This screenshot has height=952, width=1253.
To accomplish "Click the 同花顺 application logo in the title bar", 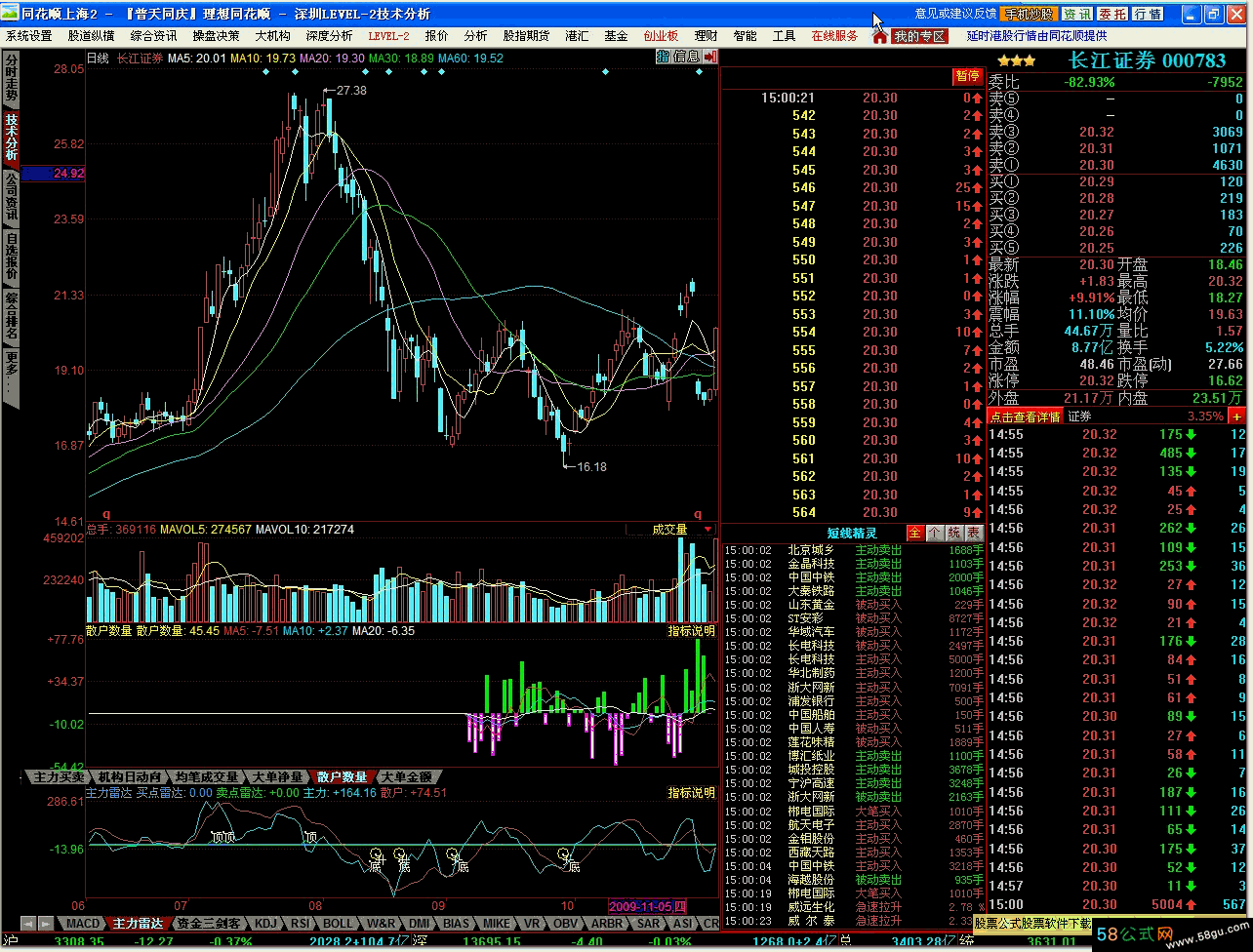I will click(11, 14).
